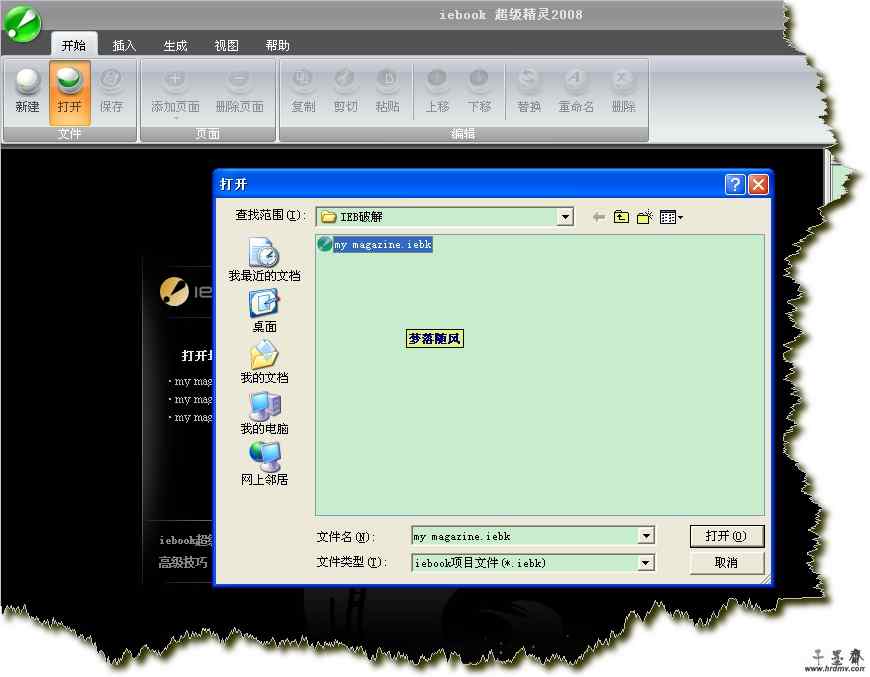The height and width of the screenshot is (677, 870).
Task: Click the 删除 (Delete) ribbon icon
Action: pyautogui.click(x=623, y=90)
